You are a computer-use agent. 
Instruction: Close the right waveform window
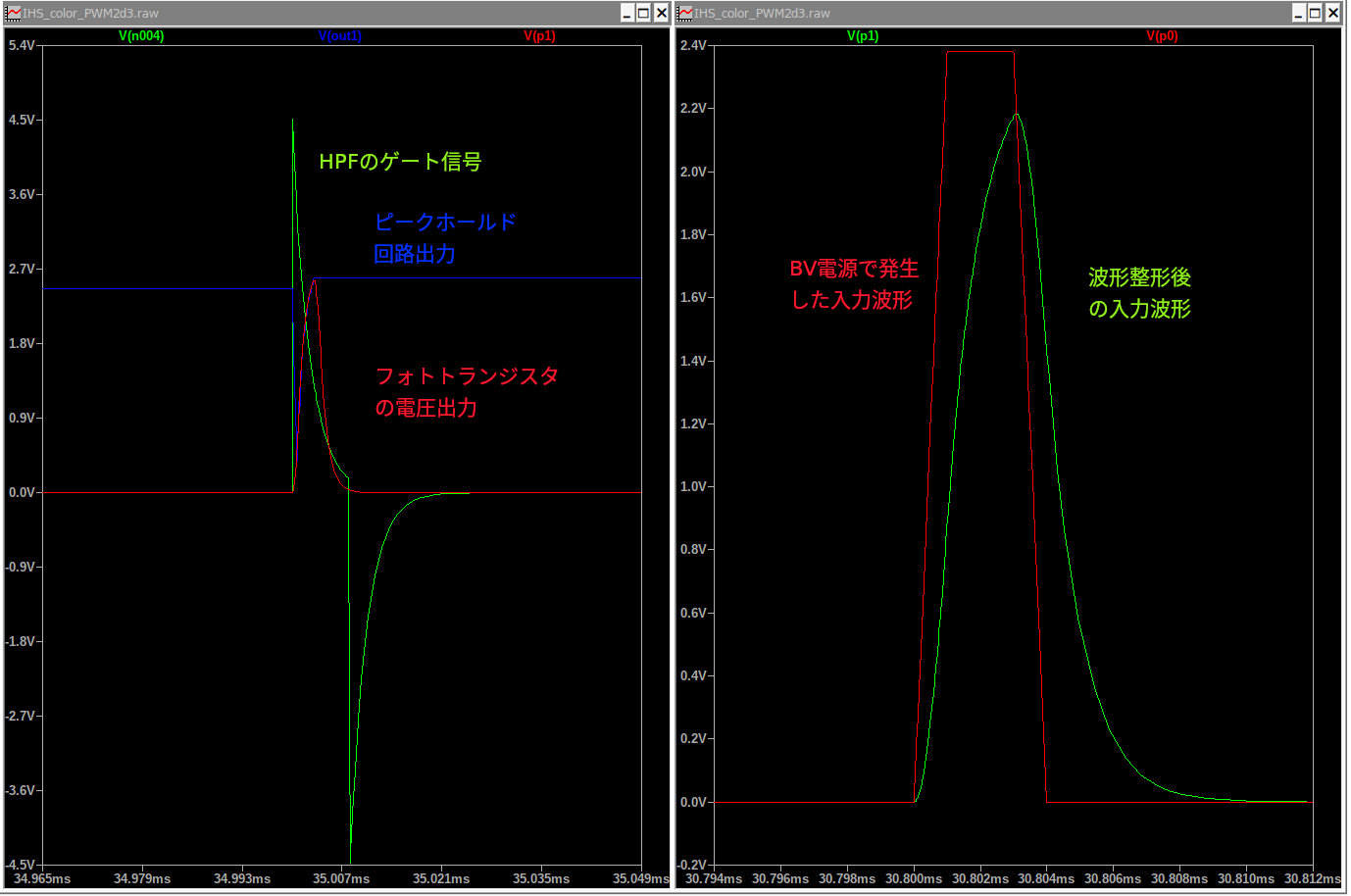1333,13
